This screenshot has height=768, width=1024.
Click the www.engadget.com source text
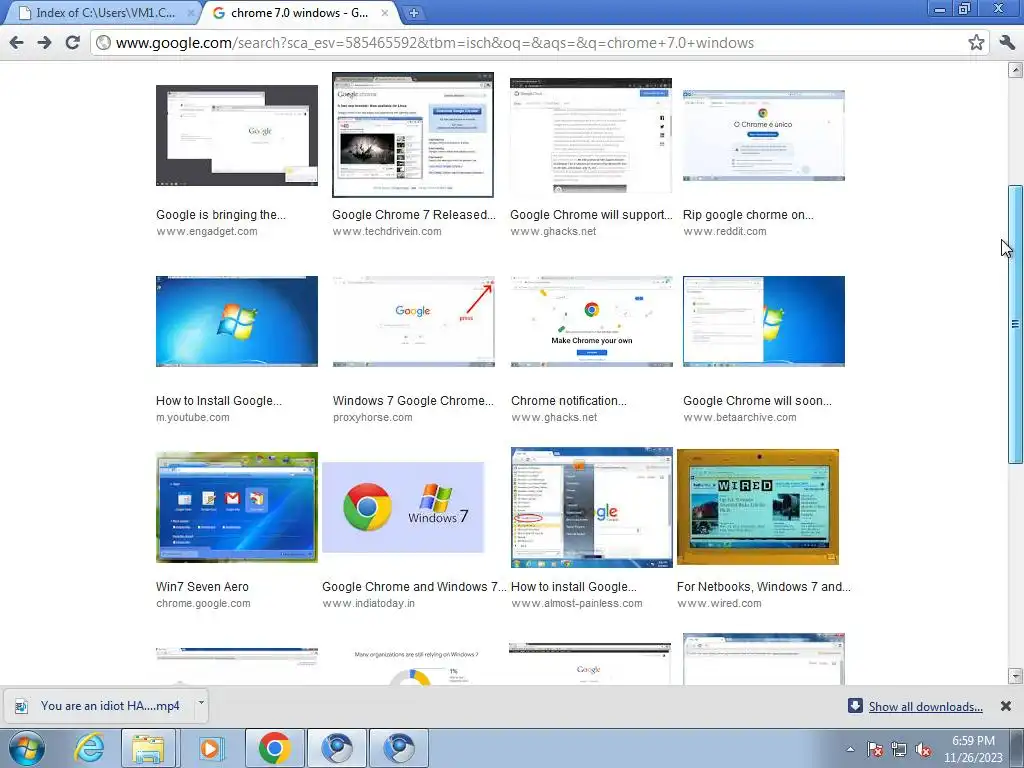(x=206, y=231)
